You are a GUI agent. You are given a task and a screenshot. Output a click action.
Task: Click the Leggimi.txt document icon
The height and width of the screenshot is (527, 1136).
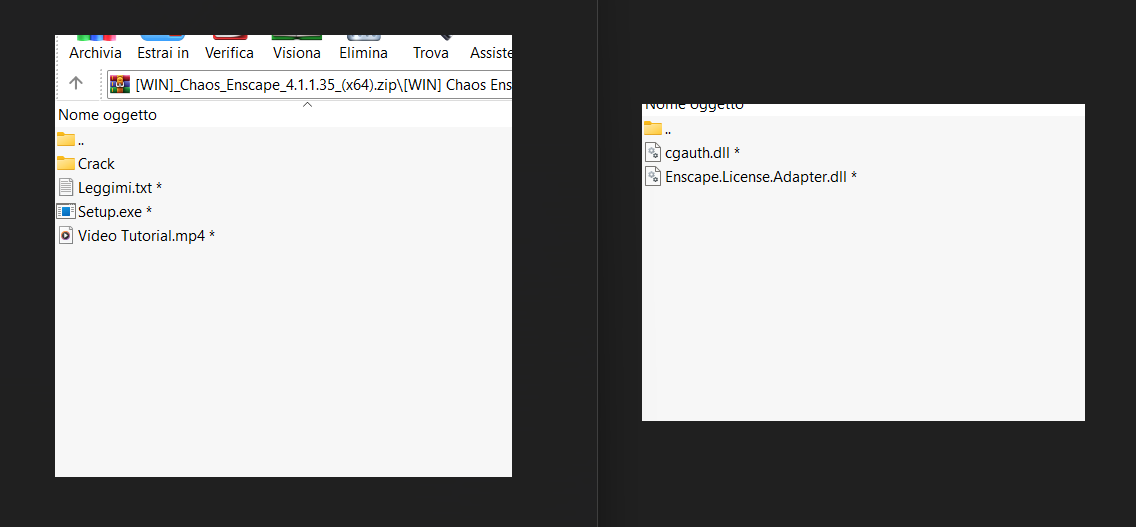(x=66, y=188)
